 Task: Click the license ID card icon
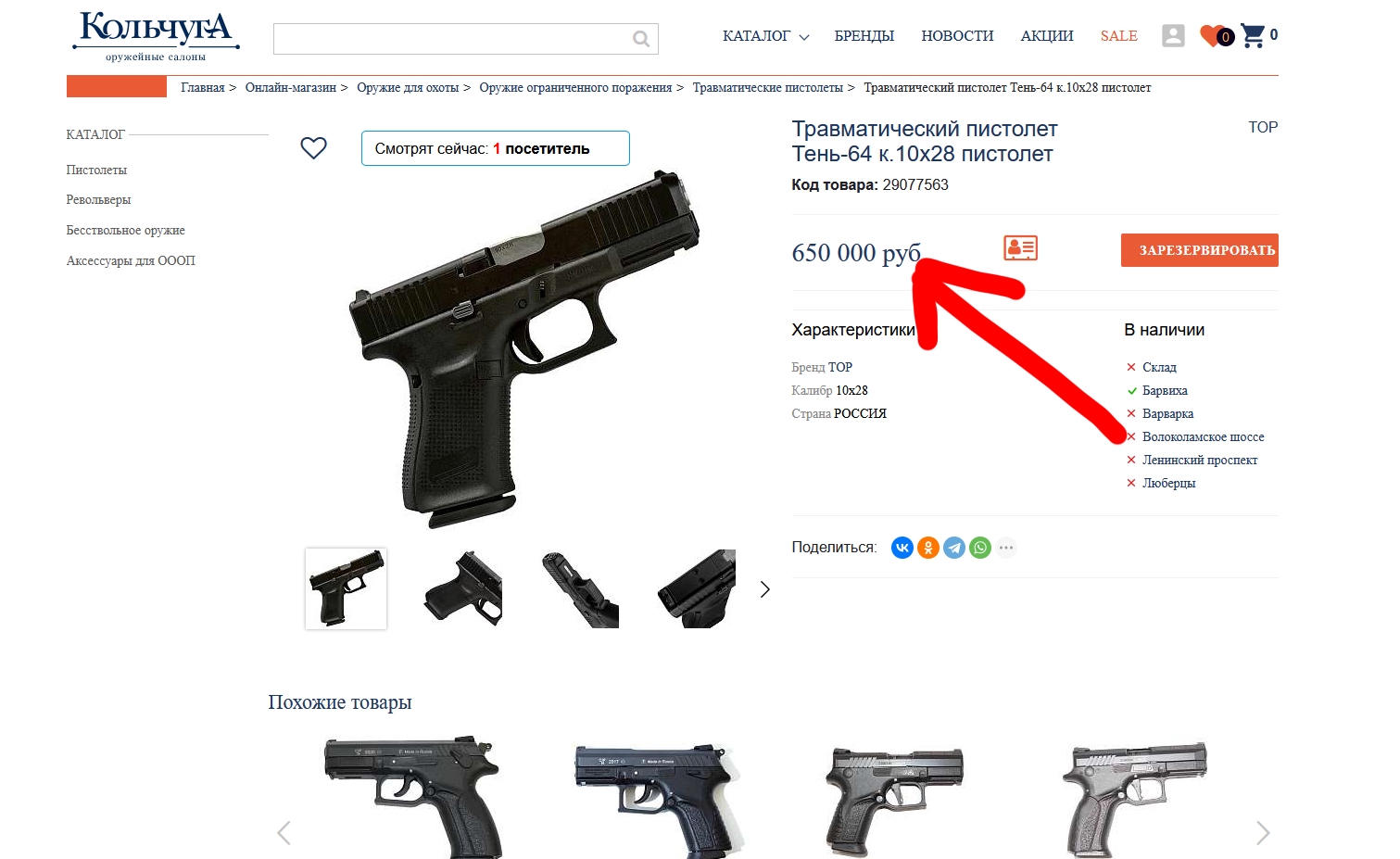tap(1020, 248)
